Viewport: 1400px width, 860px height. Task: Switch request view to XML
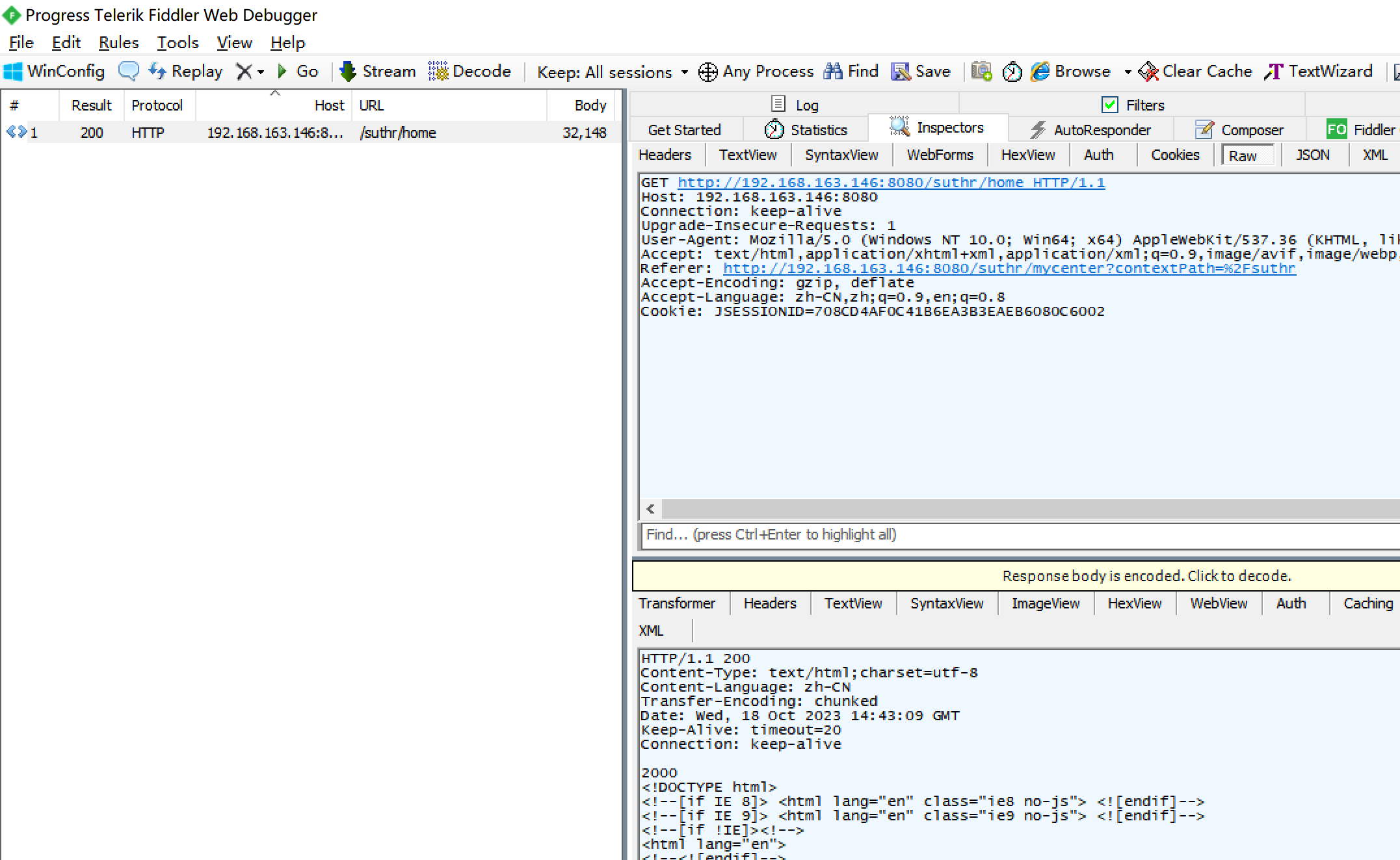1375,155
